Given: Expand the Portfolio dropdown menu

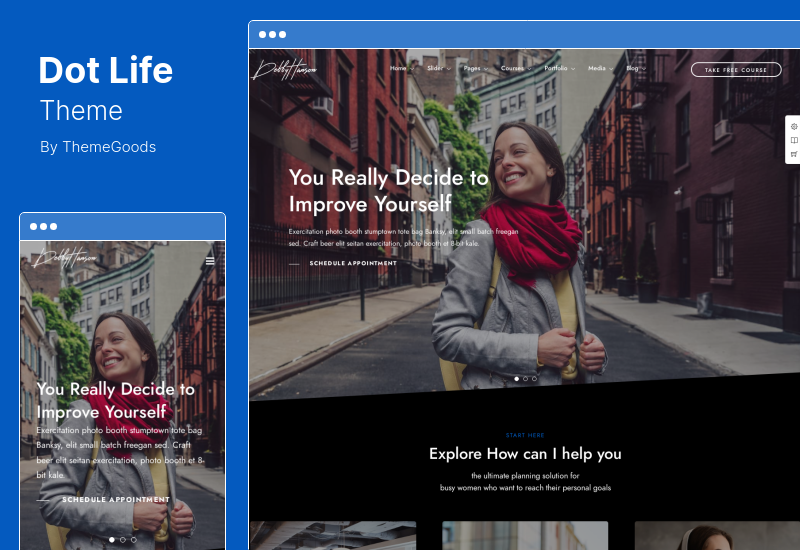Looking at the screenshot, I should click(559, 69).
